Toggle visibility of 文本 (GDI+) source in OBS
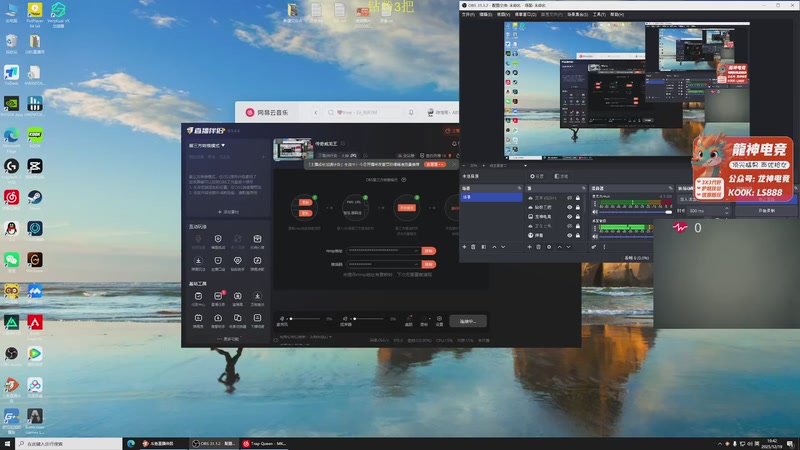This screenshot has width=800, height=450. point(569,198)
